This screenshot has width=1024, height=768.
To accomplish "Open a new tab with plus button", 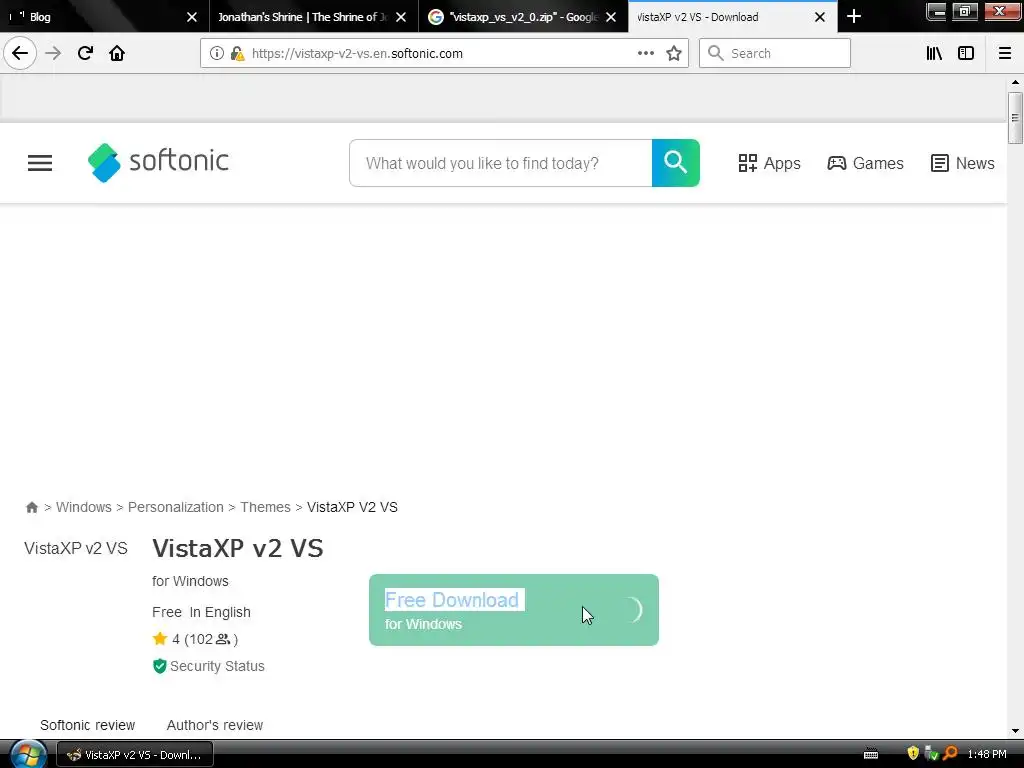I will click(x=854, y=16).
